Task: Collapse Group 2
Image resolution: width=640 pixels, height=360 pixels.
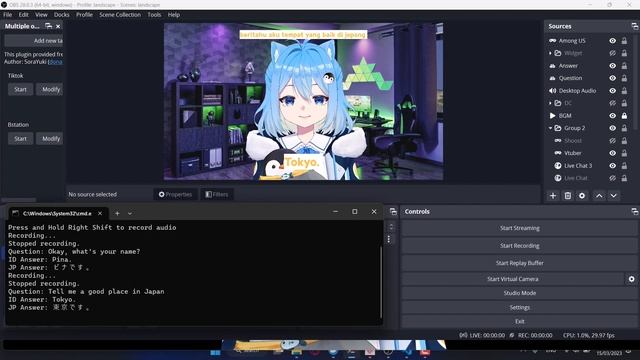Action: [x=550, y=128]
